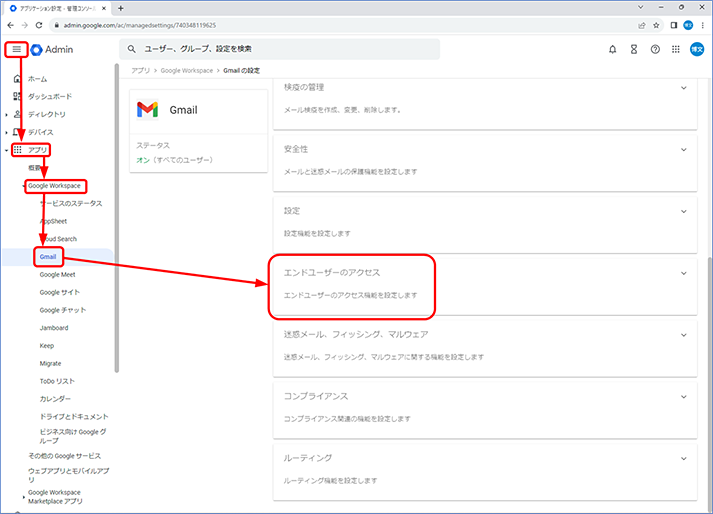This screenshot has width=713, height=514.
Task: Expand 迷惑メール、フィッシング、マルウェア section
Action: (x=683, y=335)
